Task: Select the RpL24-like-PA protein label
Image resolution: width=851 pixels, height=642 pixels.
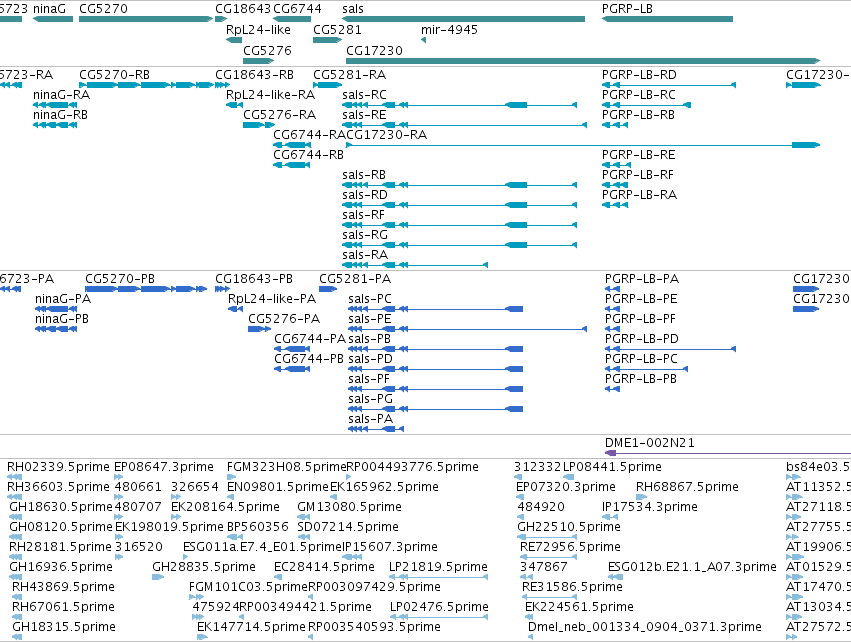Action: 272,298
